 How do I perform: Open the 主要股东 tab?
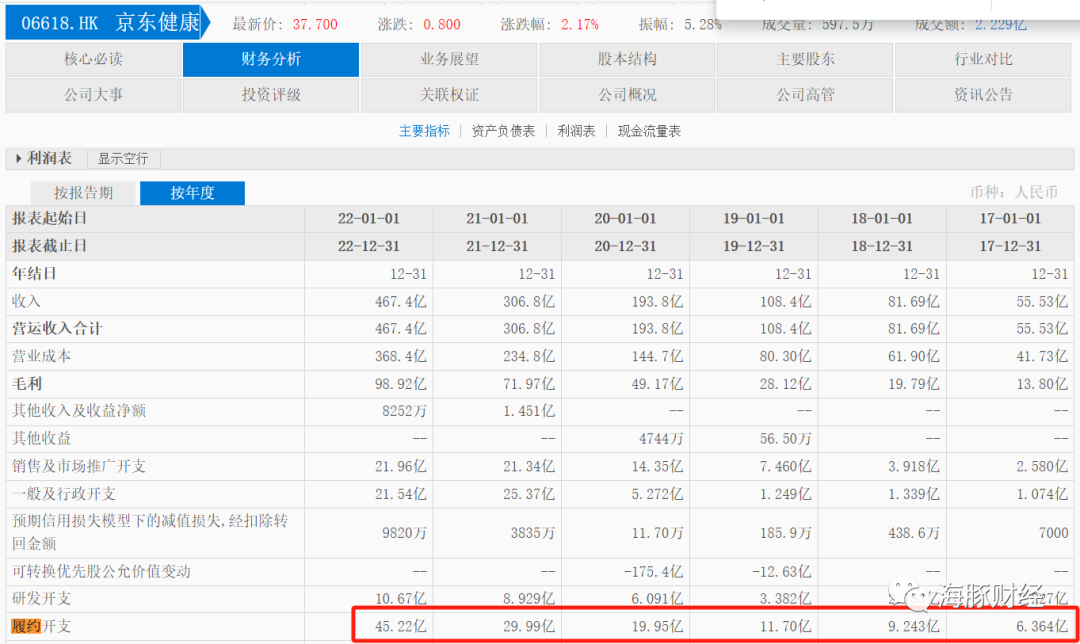(805, 59)
